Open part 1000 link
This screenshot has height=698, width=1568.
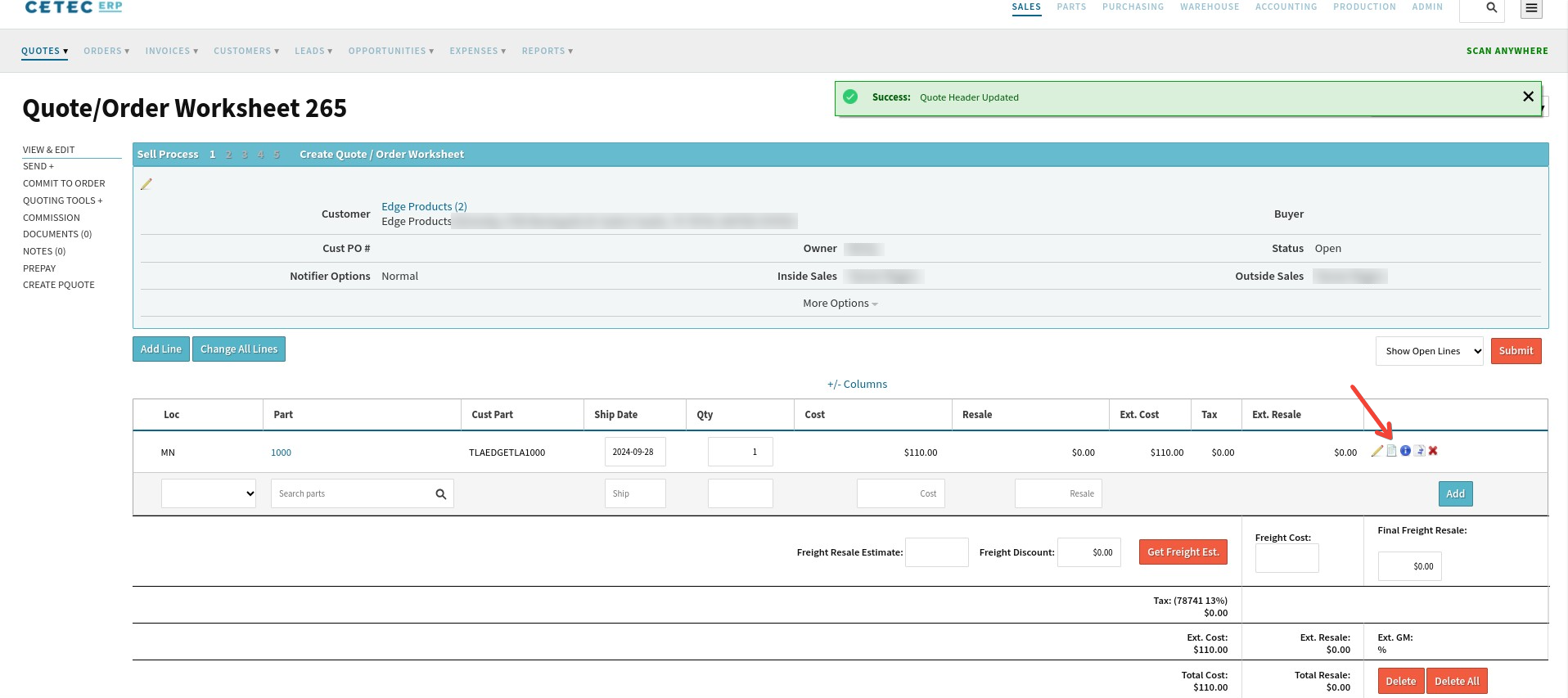282,453
